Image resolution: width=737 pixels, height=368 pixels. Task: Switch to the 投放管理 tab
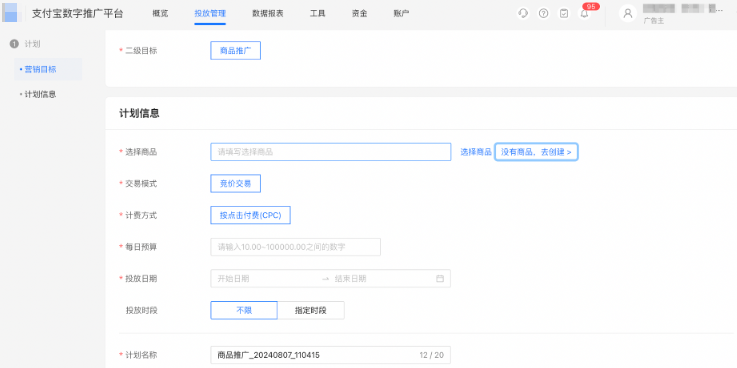[x=210, y=13]
